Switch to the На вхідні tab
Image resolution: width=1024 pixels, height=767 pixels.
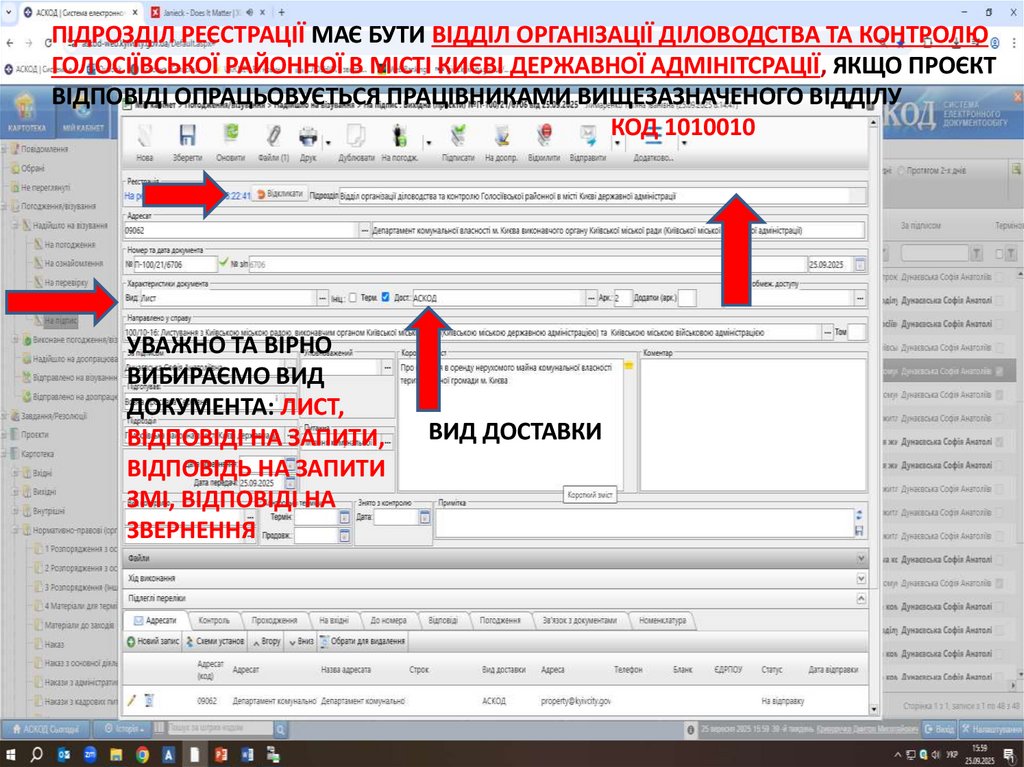pos(334,620)
